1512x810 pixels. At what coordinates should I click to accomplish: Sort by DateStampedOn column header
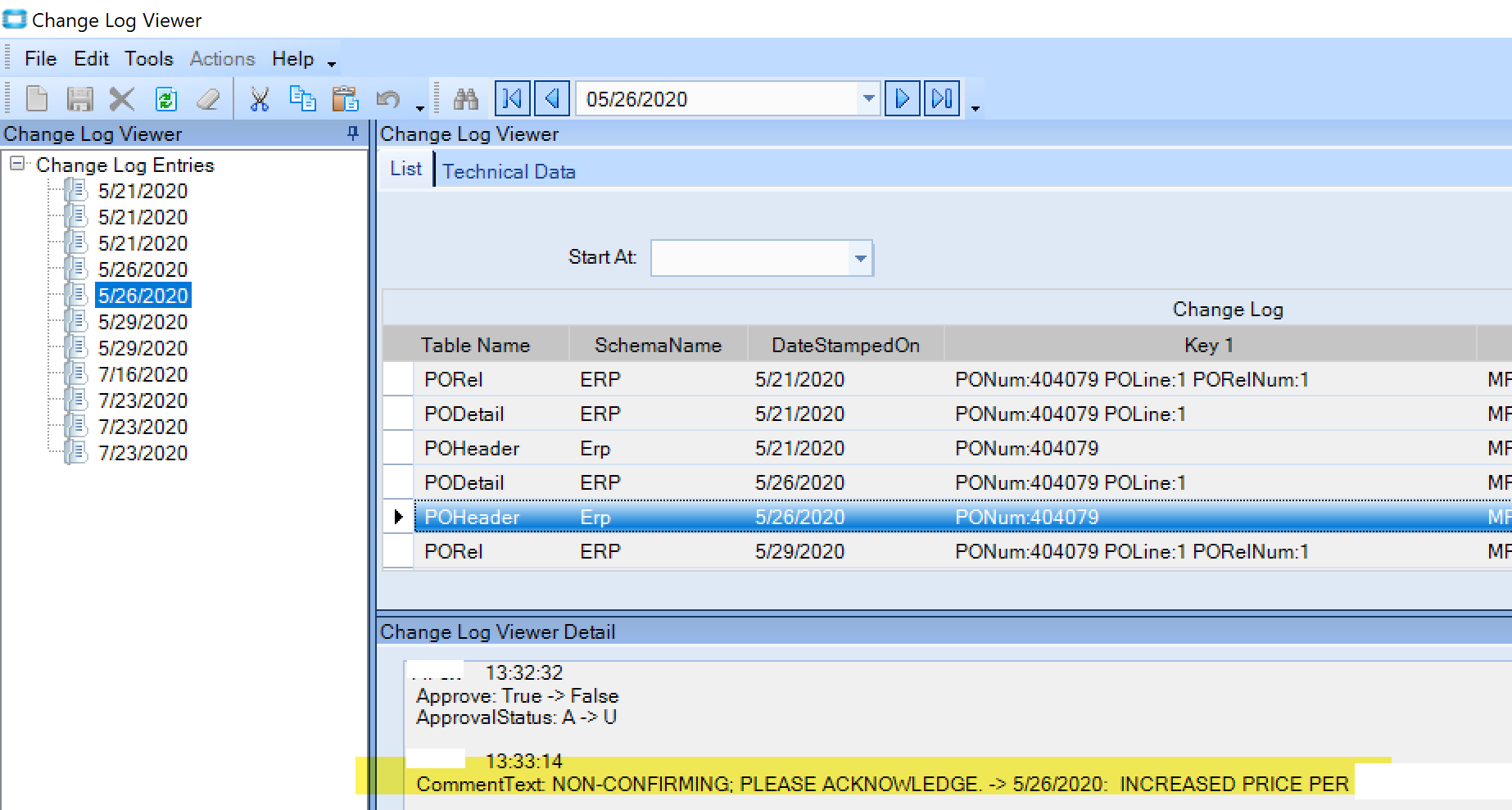(845, 345)
